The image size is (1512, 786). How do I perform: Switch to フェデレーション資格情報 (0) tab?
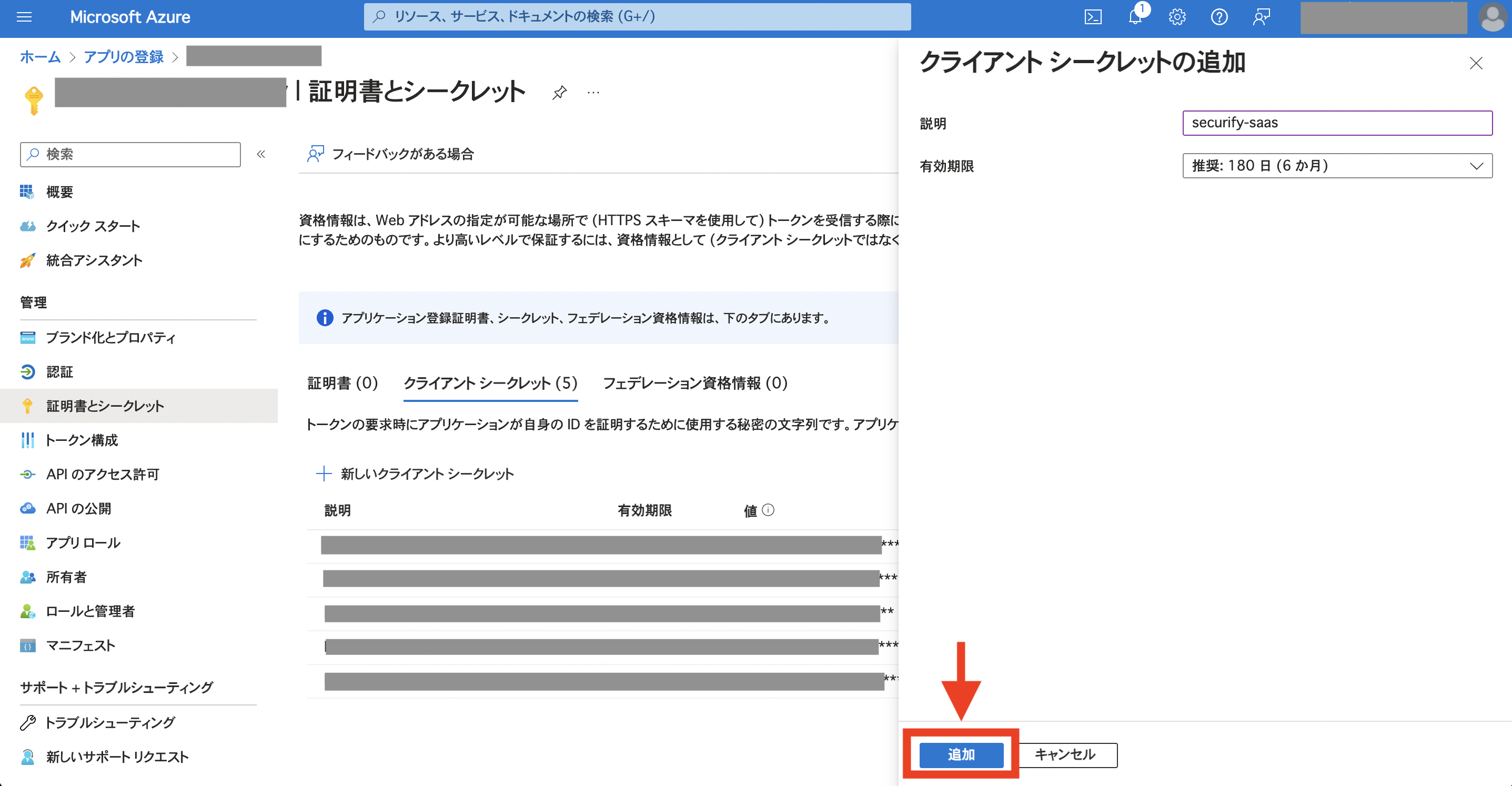[x=695, y=384]
